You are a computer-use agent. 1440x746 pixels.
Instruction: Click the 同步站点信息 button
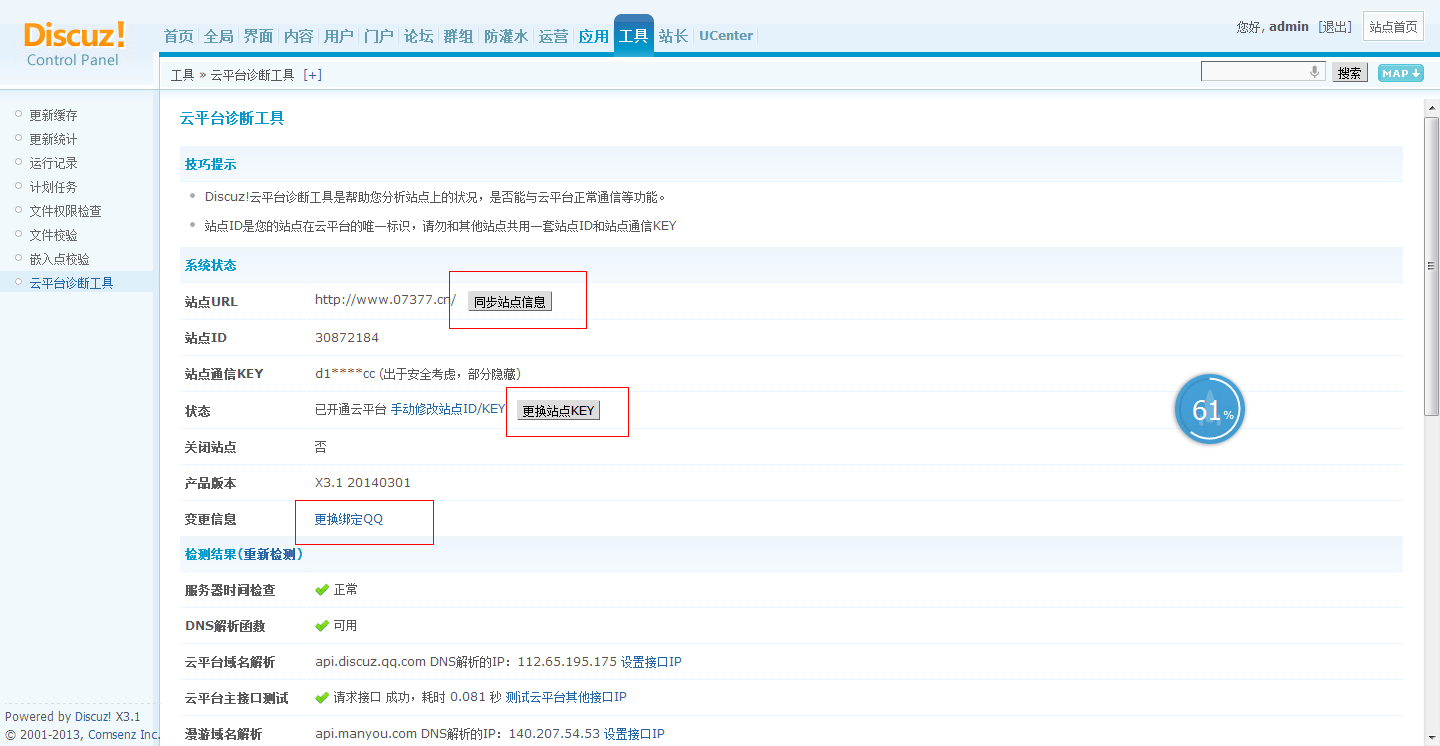(510, 302)
